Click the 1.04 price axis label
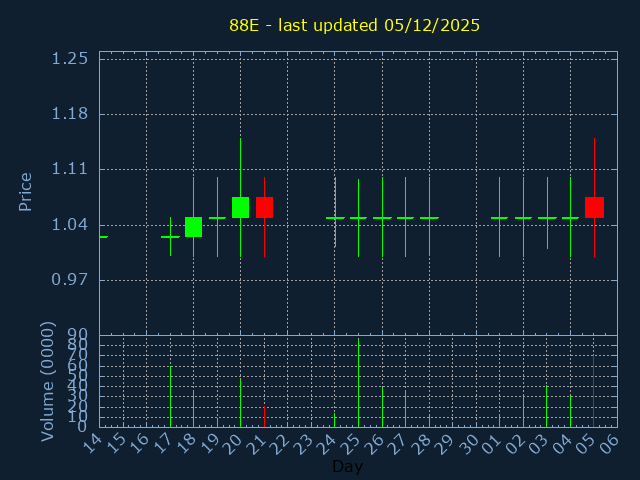The width and height of the screenshot is (640, 480). pos(69,224)
